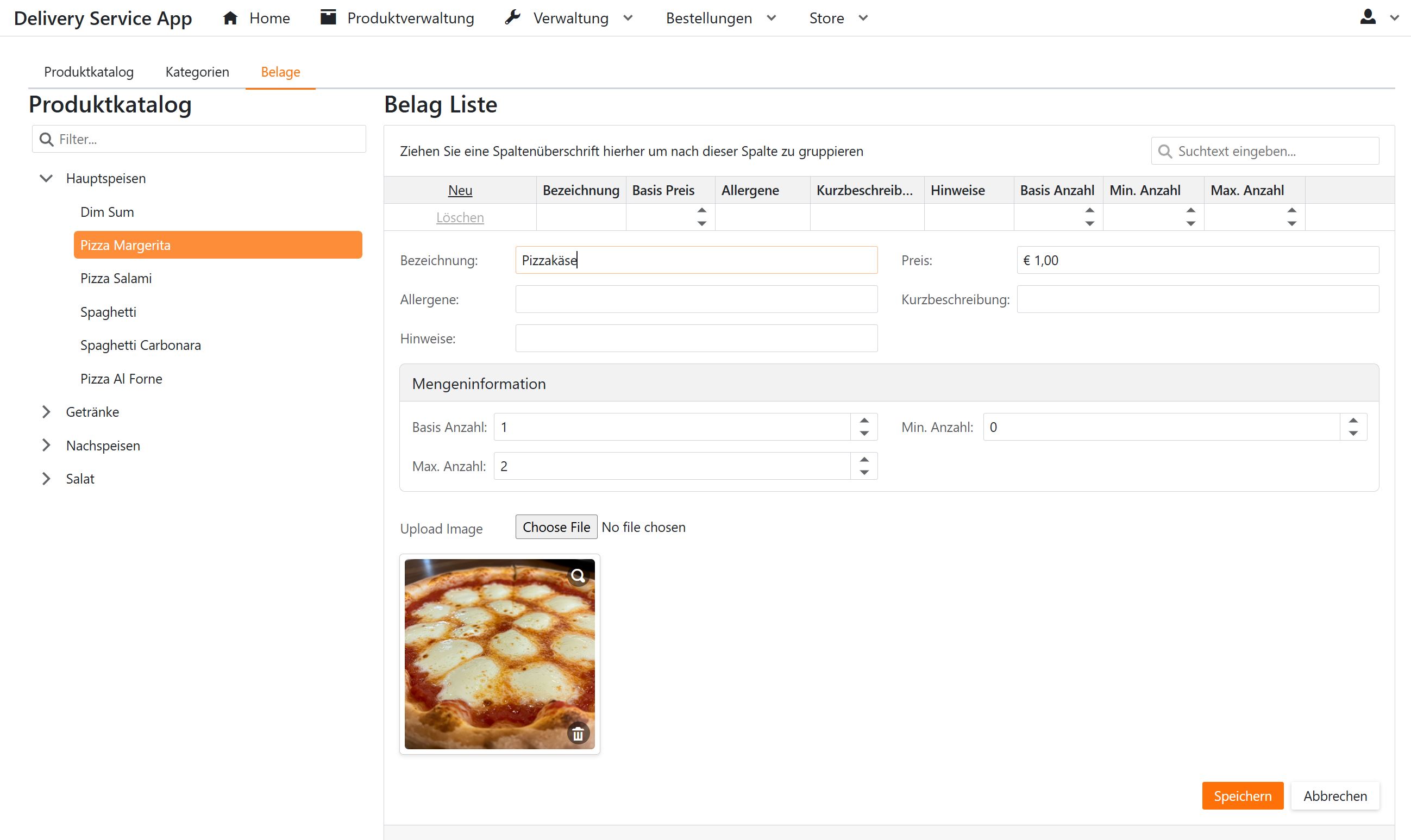Increase Basis Anzahl column filter spinner
Viewport: 1411px width, 840px height.
(1089, 211)
